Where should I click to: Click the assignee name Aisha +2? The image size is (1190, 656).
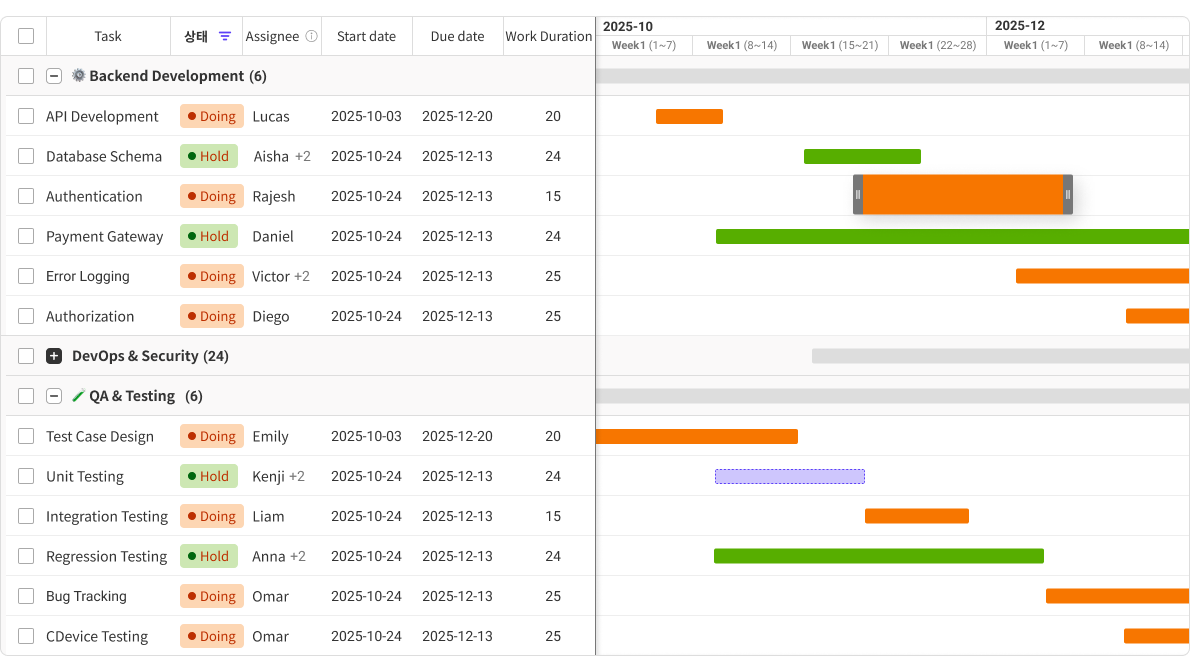coord(281,156)
